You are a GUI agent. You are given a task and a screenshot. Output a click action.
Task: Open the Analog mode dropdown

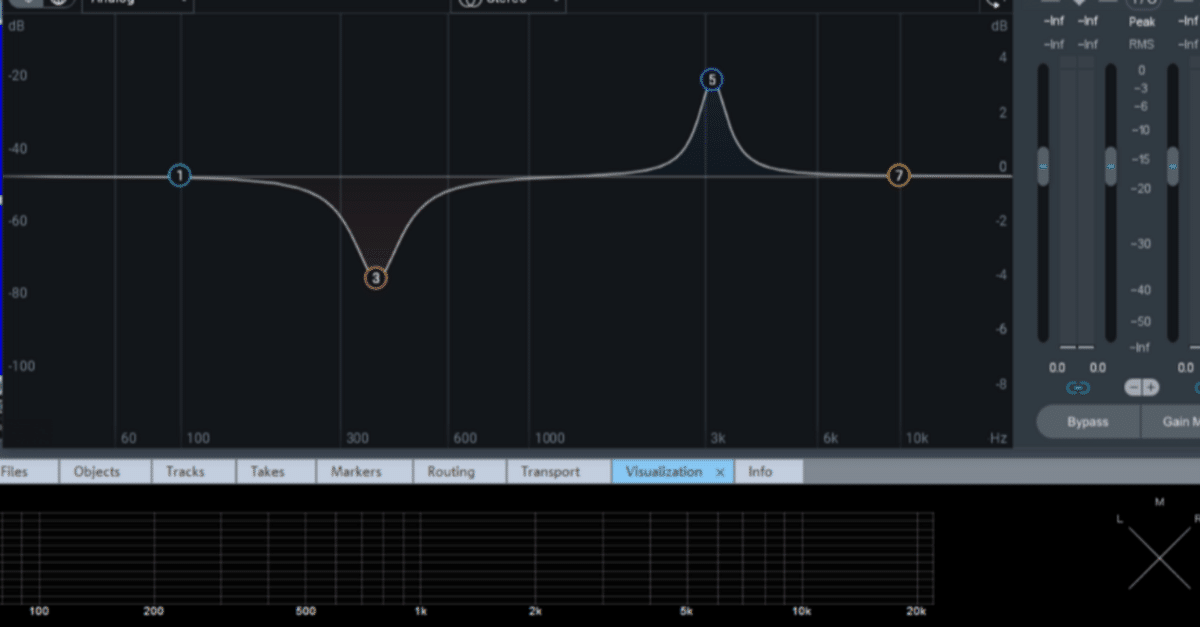point(138,4)
